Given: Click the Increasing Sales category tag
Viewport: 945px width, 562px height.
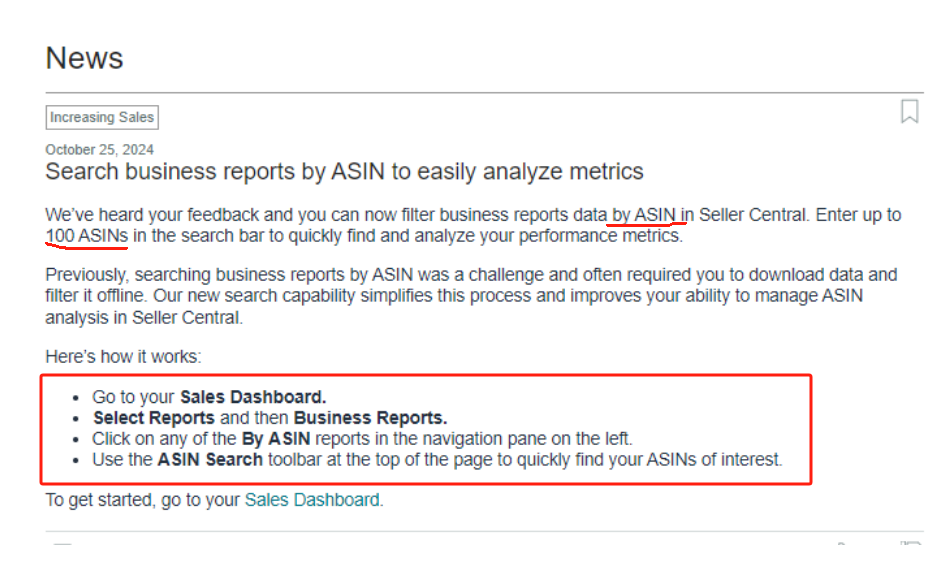Looking at the screenshot, I should tap(102, 117).
